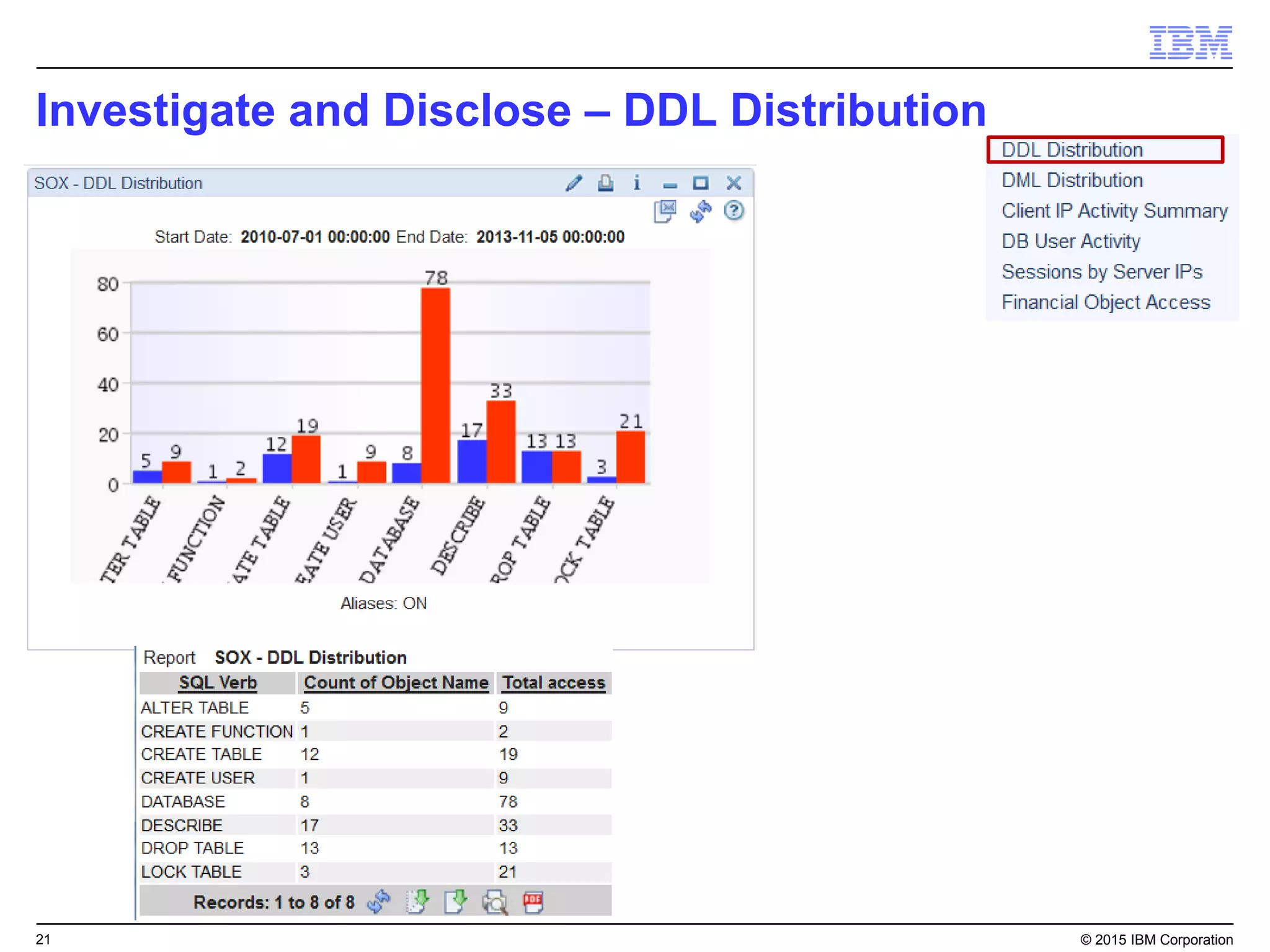Export report as PDF icon
The height and width of the screenshot is (952, 1270).
[x=533, y=902]
